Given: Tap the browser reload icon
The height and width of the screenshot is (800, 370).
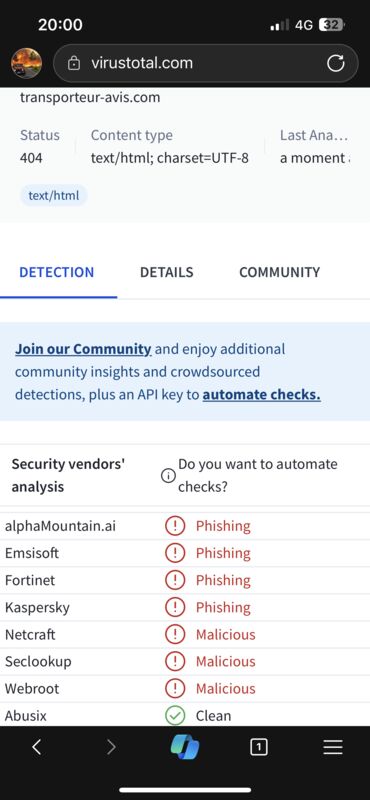Looking at the screenshot, I should coord(335,63).
